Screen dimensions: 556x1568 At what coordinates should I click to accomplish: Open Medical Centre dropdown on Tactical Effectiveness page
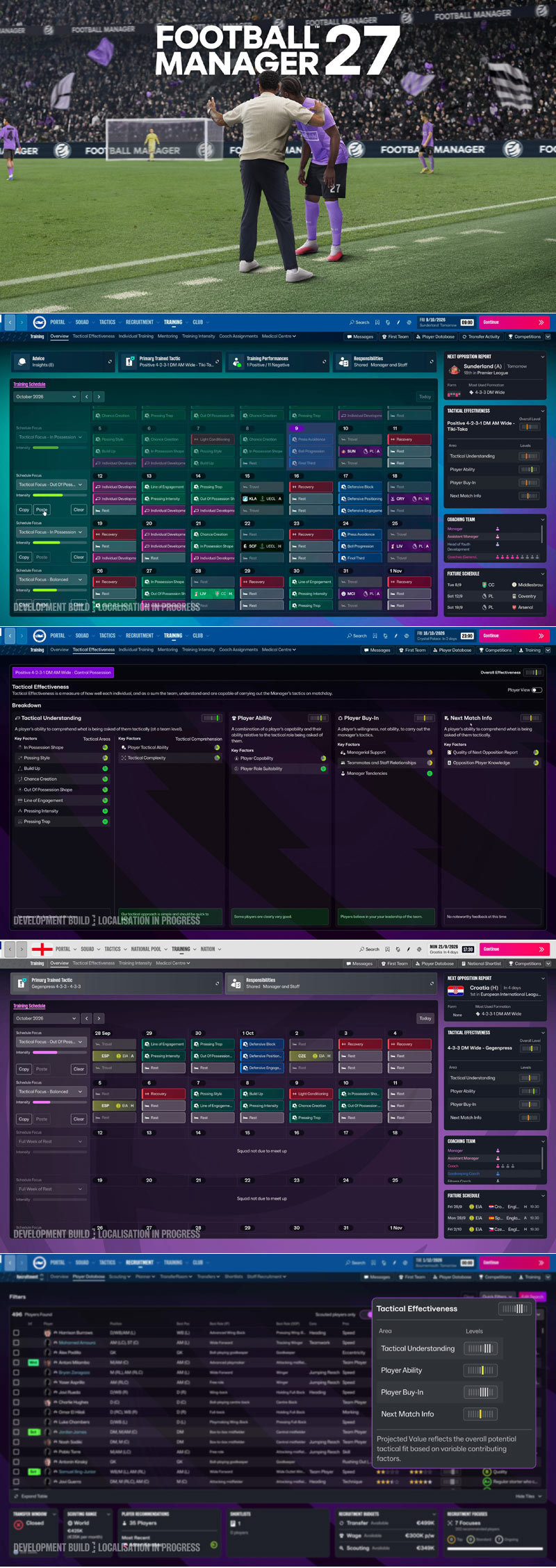click(x=279, y=649)
